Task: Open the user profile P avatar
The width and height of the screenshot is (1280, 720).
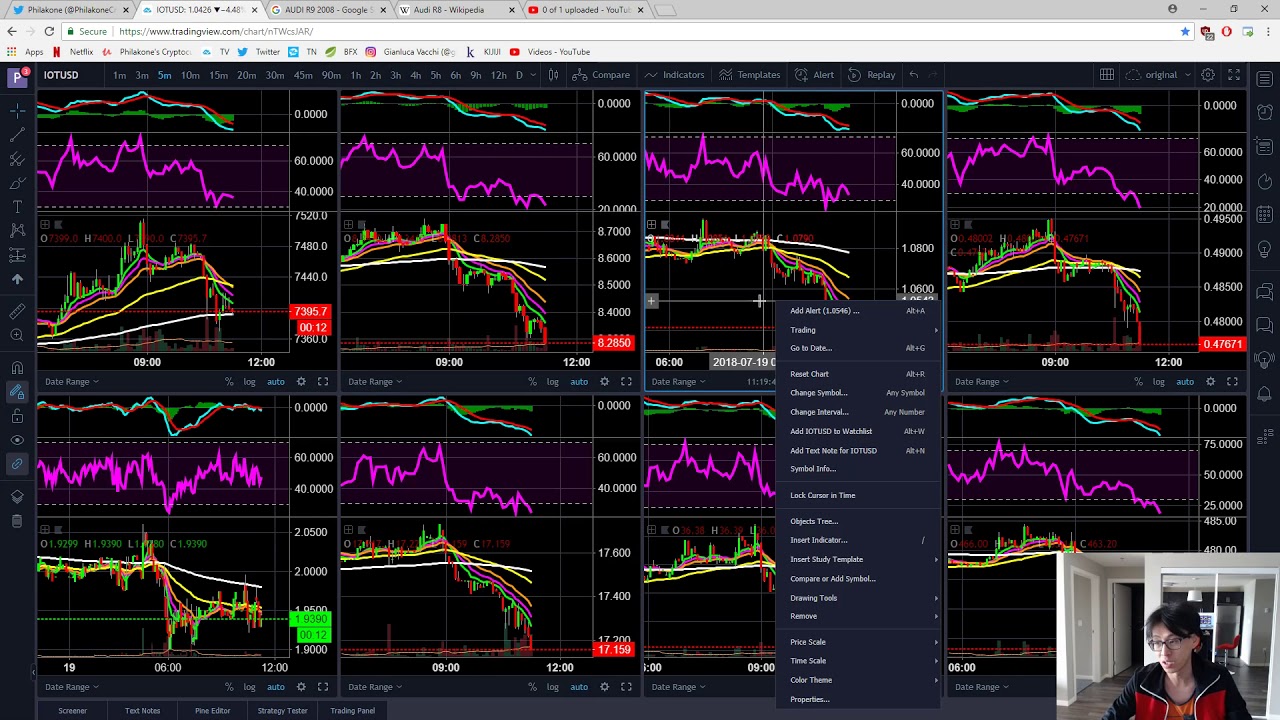Action: coord(17,76)
